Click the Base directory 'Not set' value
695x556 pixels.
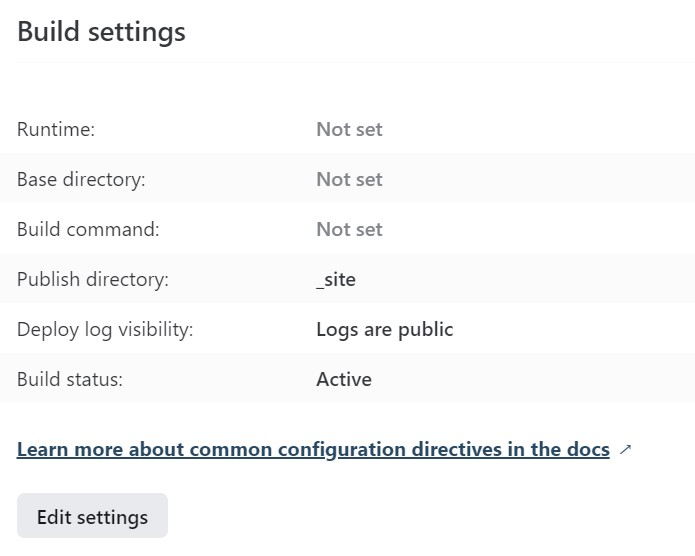coord(349,180)
